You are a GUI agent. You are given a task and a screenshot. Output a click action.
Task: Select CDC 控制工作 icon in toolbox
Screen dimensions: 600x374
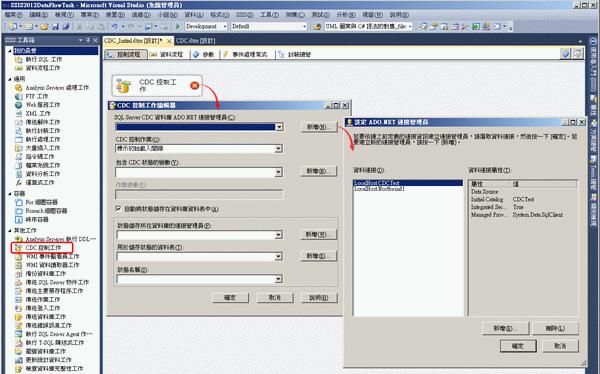point(18,248)
